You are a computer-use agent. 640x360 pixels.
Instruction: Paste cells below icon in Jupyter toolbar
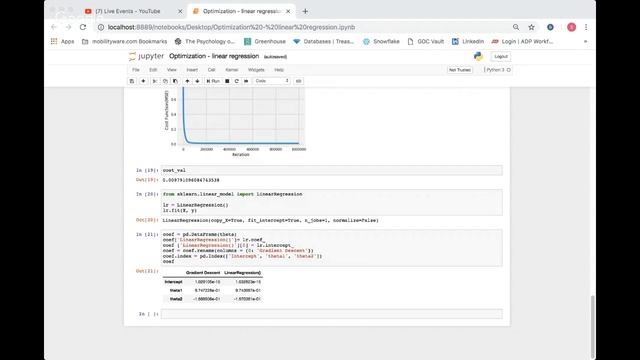tap(175, 81)
